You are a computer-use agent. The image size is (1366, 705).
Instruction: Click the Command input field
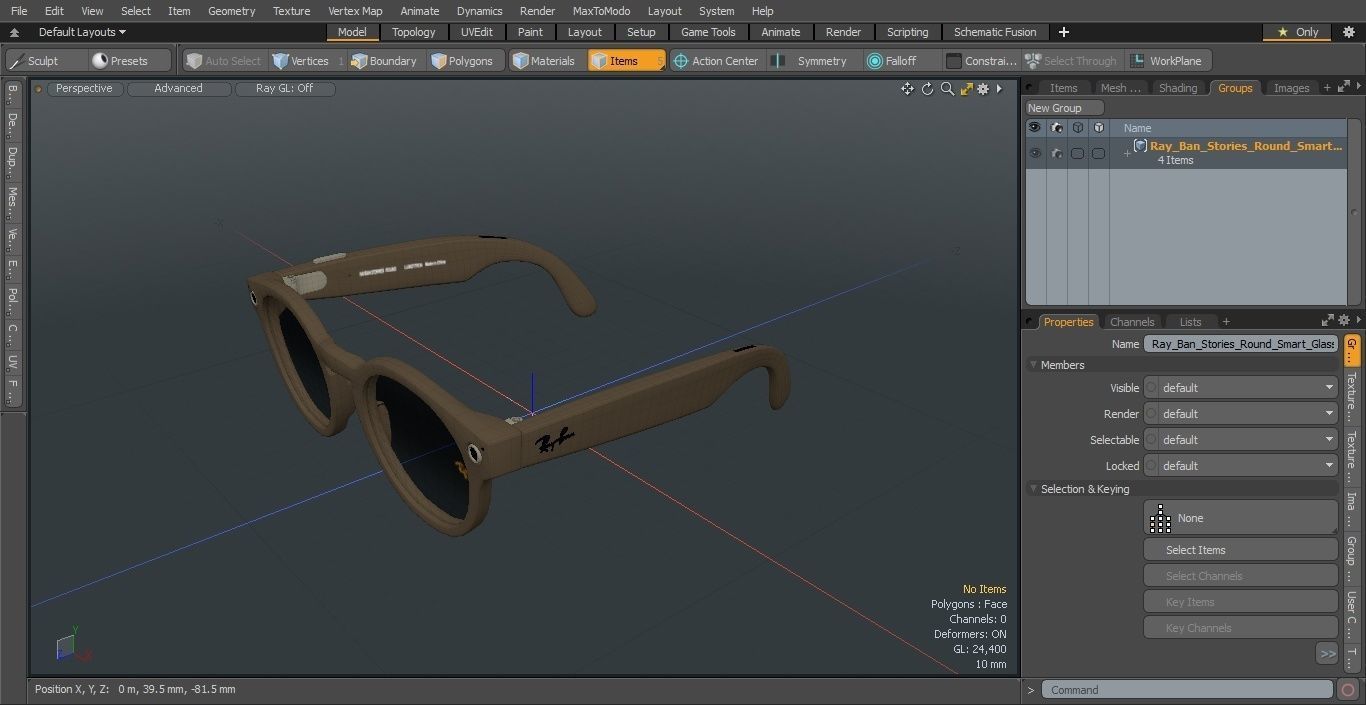point(1186,690)
